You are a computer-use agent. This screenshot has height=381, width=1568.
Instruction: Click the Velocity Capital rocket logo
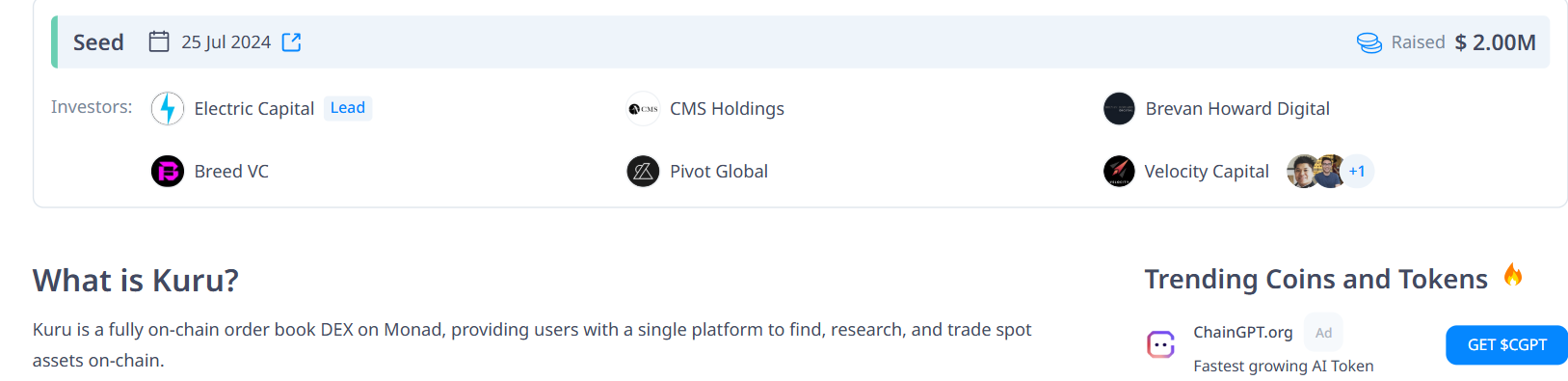(1119, 171)
